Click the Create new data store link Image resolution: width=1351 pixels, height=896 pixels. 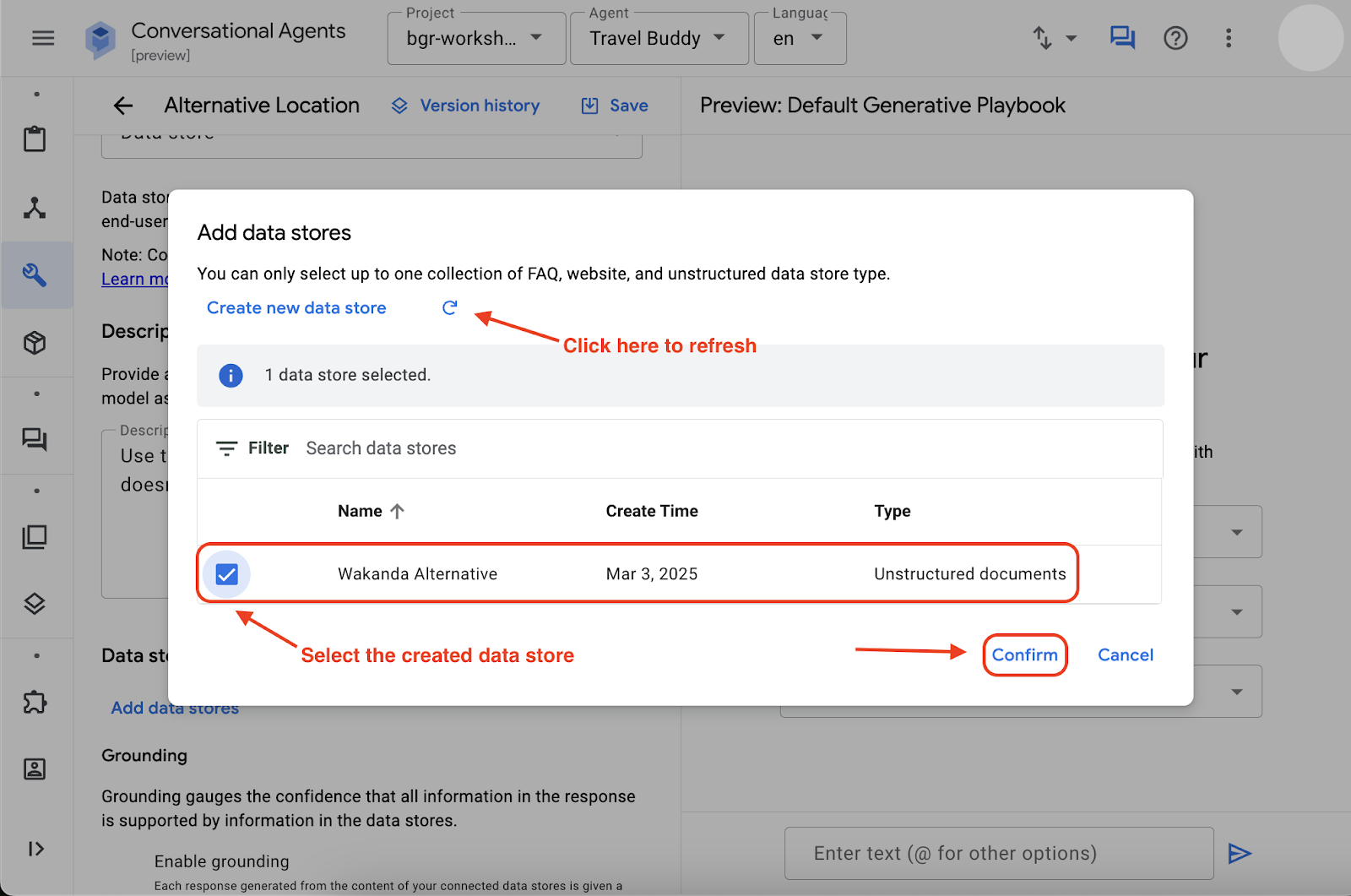pyautogui.click(x=296, y=308)
